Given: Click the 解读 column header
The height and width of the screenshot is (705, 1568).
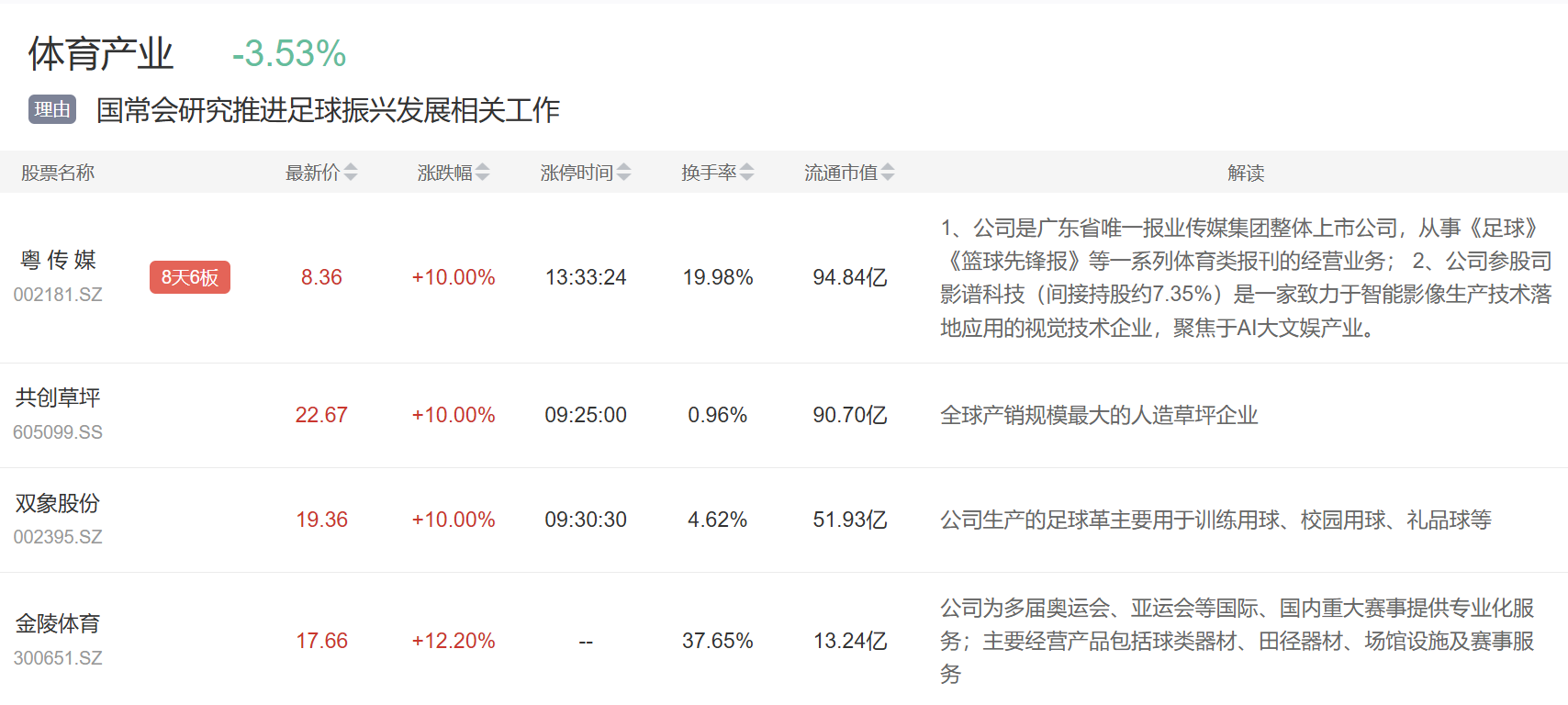Looking at the screenshot, I should [x=1246, y=173].
